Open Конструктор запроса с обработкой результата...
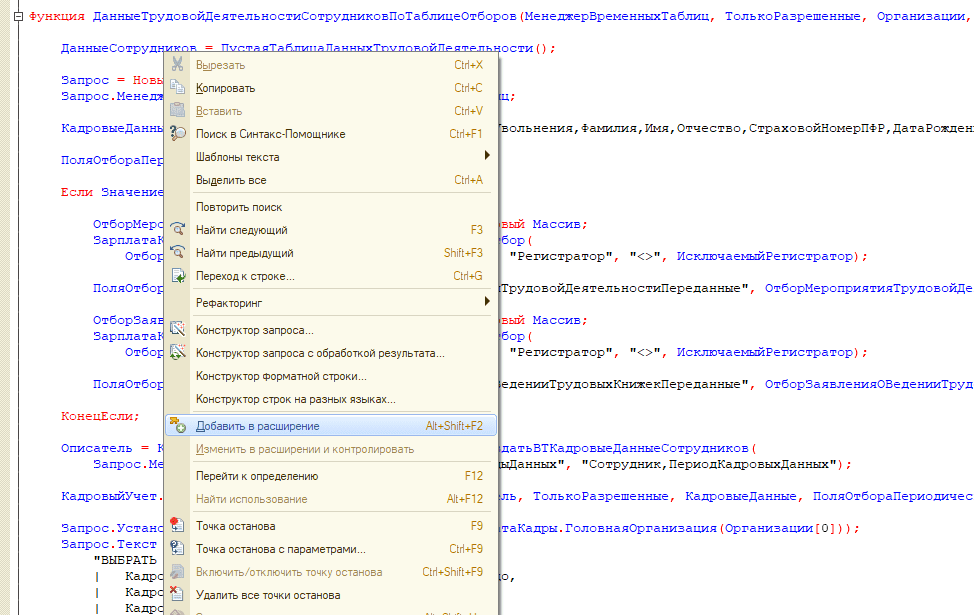The height and width of the screenshot is (615, 974). pyautogui.click(x=331, y=353)
